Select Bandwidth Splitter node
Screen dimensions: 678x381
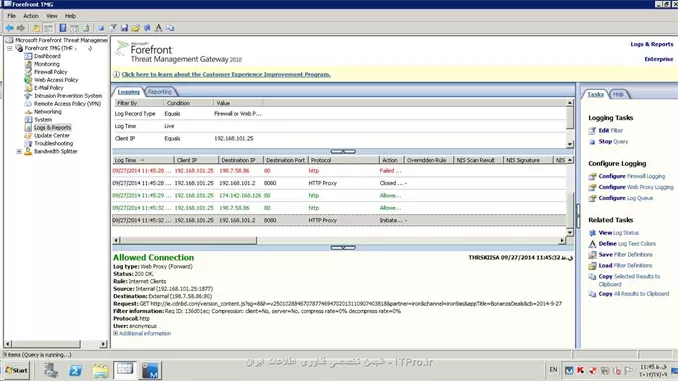(56, 151)
